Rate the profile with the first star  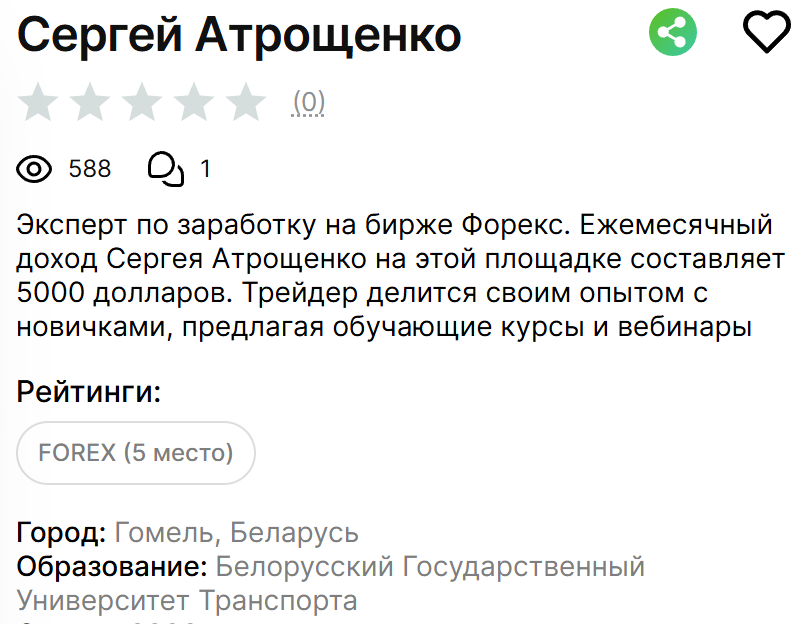(x=37, y=101)
